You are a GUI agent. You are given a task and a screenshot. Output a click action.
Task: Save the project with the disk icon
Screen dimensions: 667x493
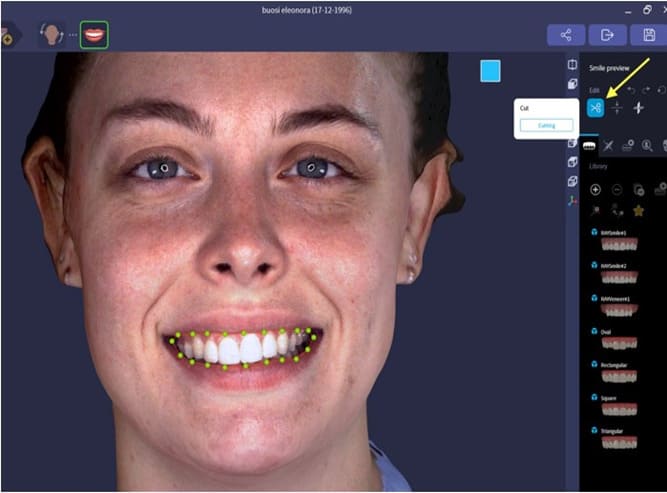point(647,34)
